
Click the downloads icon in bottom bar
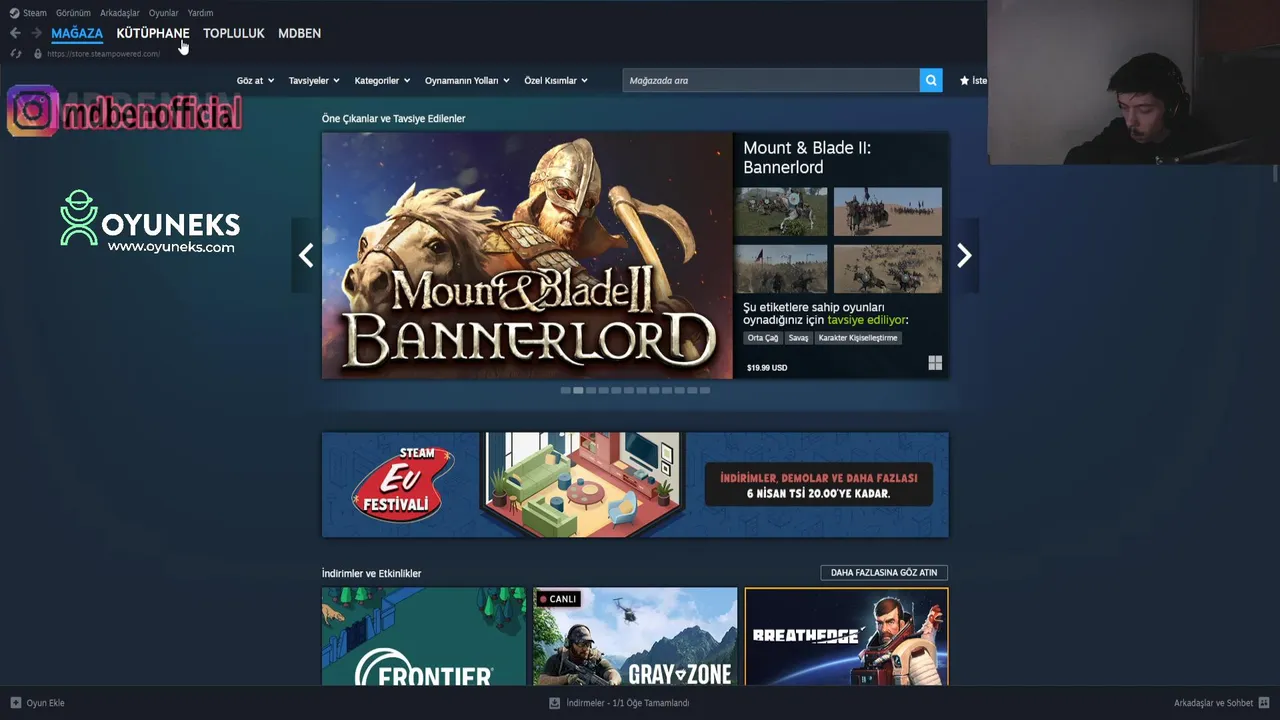[555, 703]
